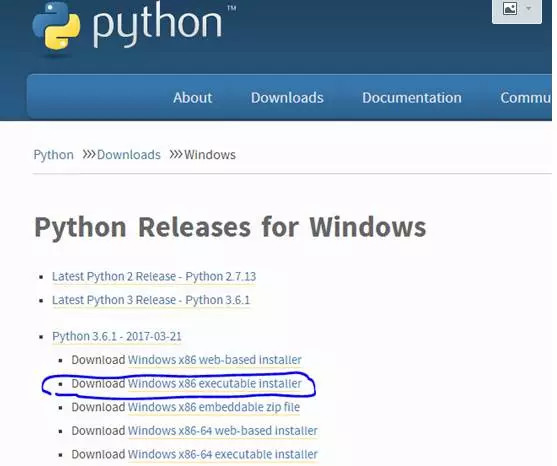557x466 pixels.
Task: Click the Python Releases for Windows heading
Action: pos(230,227)
